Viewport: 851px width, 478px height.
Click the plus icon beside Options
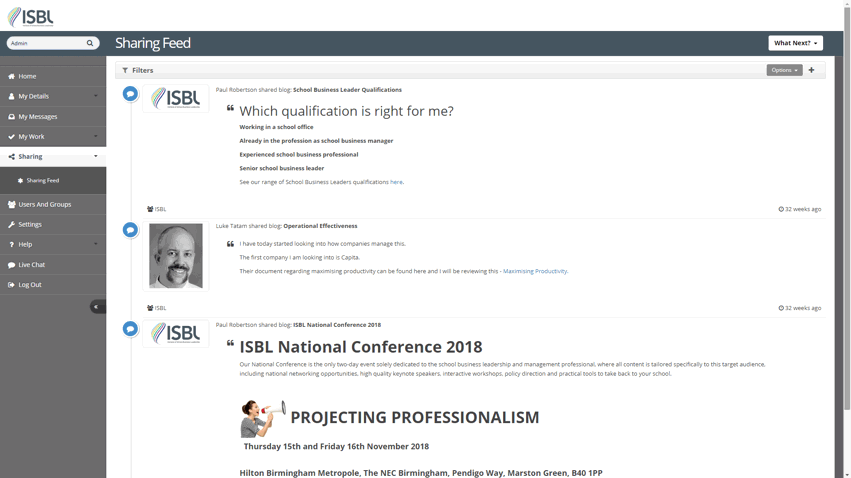tap(811, 70)
